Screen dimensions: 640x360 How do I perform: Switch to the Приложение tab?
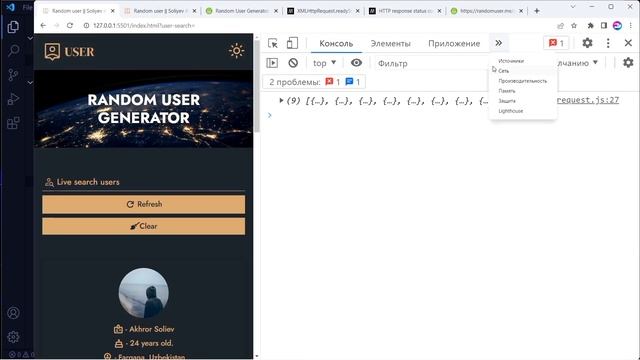coord(454,43)
